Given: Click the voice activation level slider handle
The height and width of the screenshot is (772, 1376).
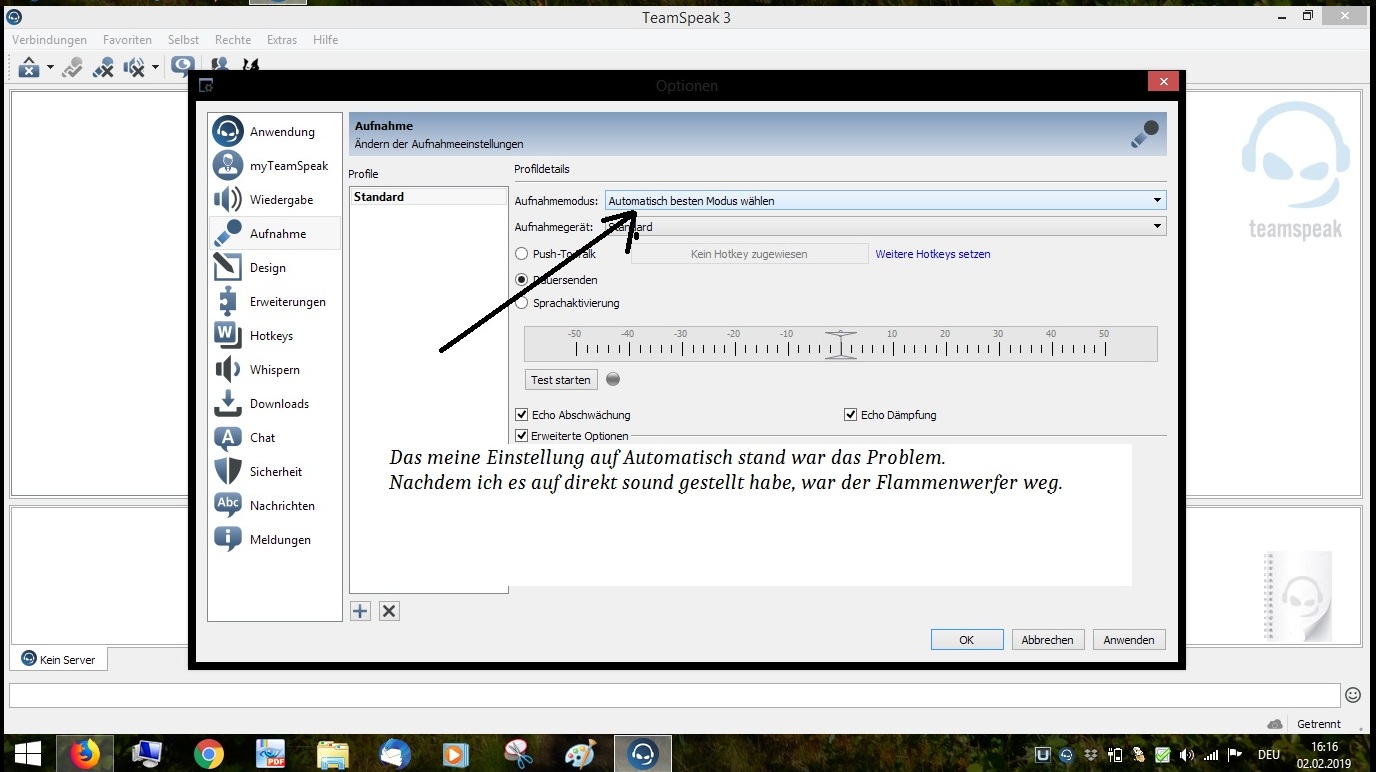Looking at the screenshot, I should 840,344.
